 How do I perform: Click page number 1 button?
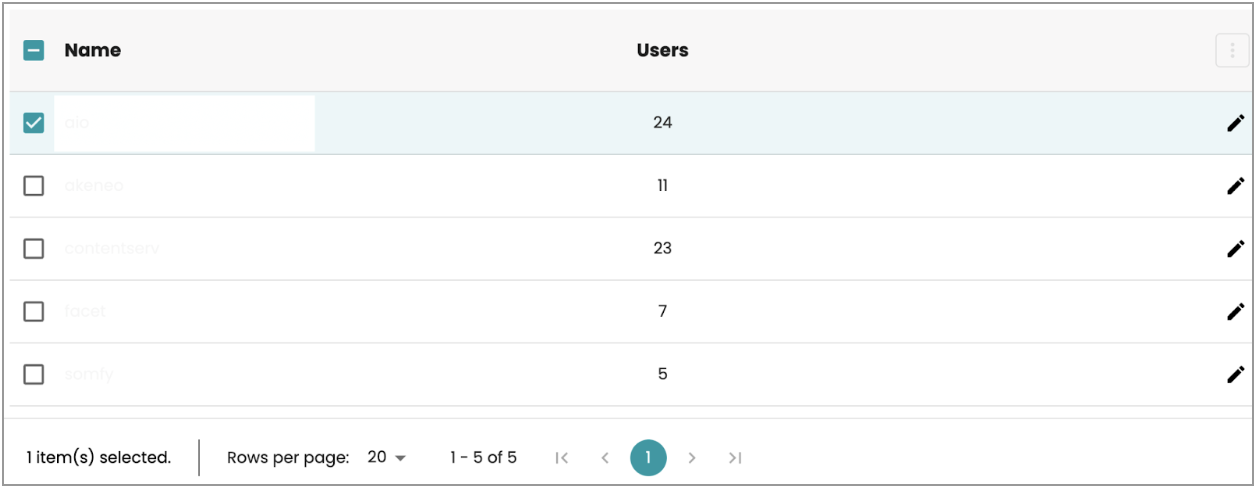tap(648, 458)
